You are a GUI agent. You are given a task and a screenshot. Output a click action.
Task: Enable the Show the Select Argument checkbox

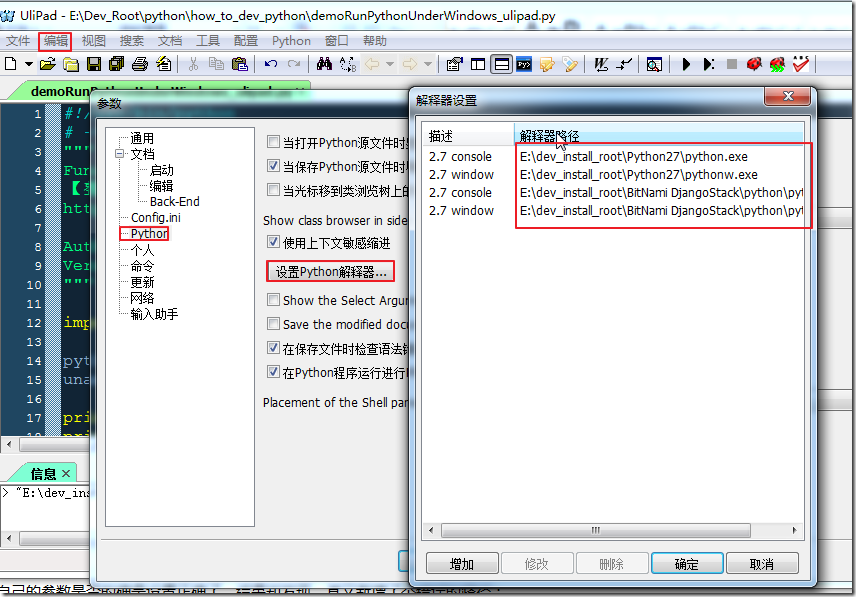point(274,300)
